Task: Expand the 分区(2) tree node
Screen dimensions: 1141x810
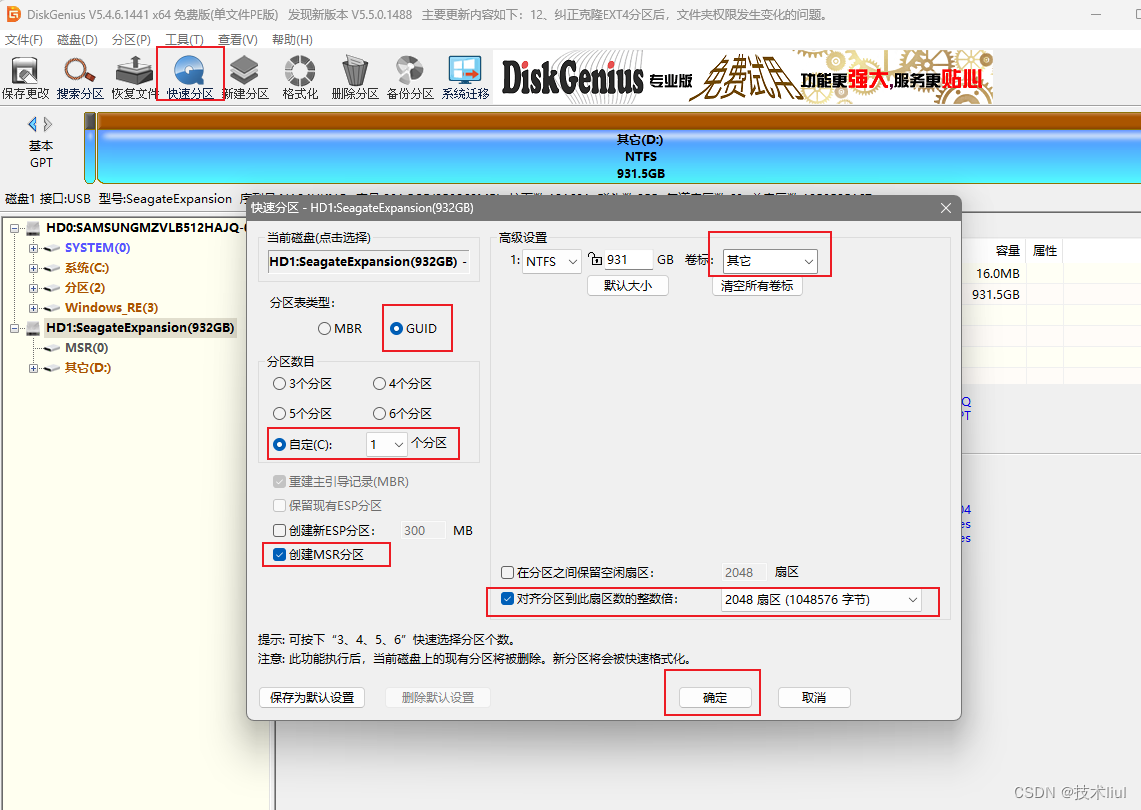Action: 33,288
